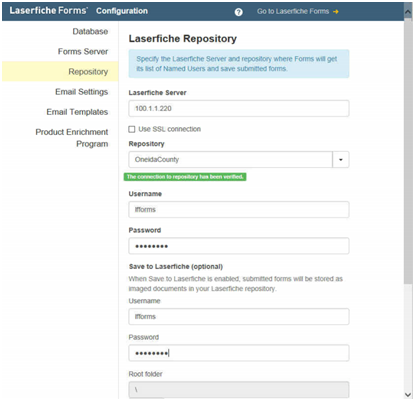The height and width of the screenshot is (401, 415).
Task: Click the Laserfiche Repository heading
Action: click(183, 39)
